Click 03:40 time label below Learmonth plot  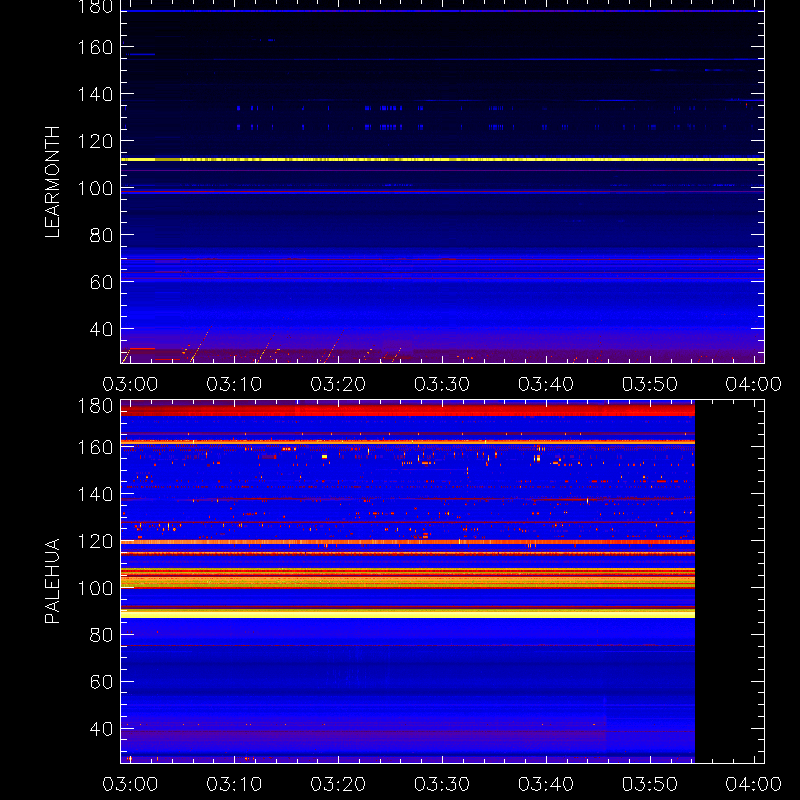pos(546,384)
